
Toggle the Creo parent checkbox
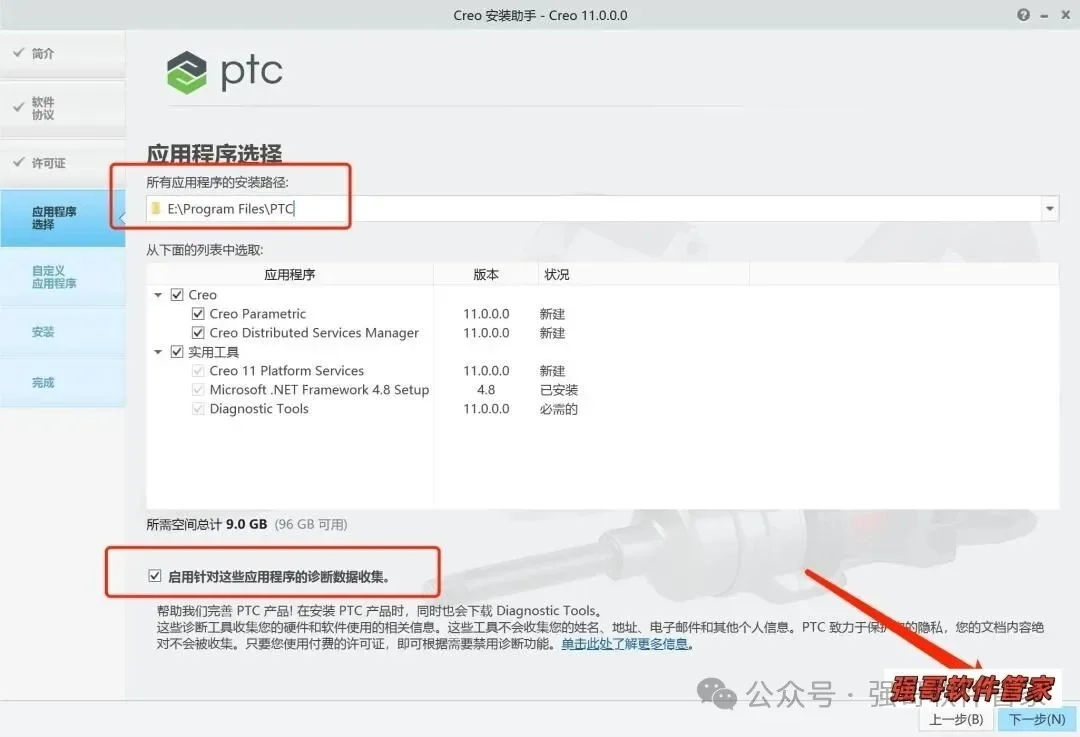coord(177,295)
